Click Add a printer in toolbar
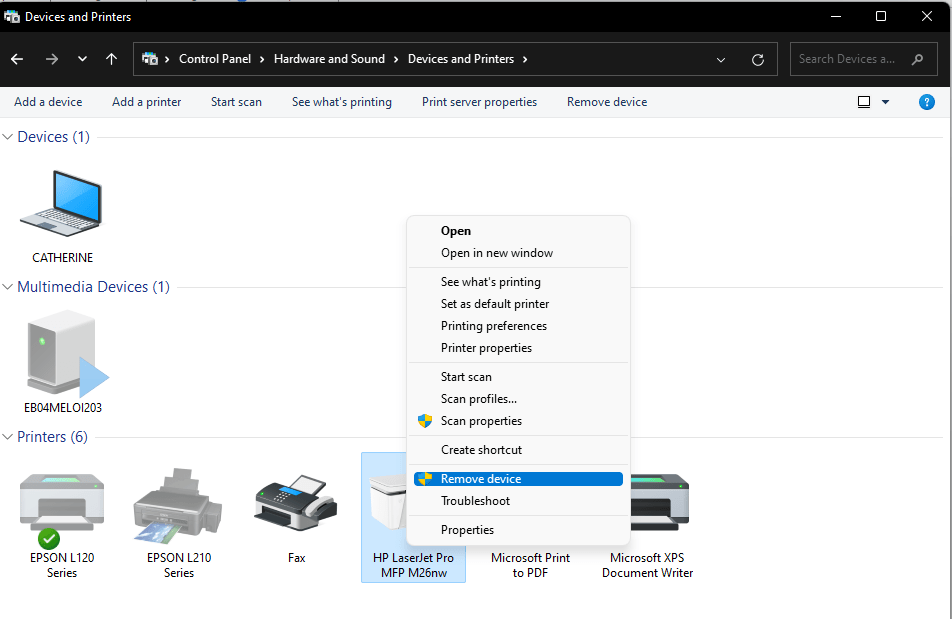Screen dimensions: 952x619 click(x=146, y=102)
